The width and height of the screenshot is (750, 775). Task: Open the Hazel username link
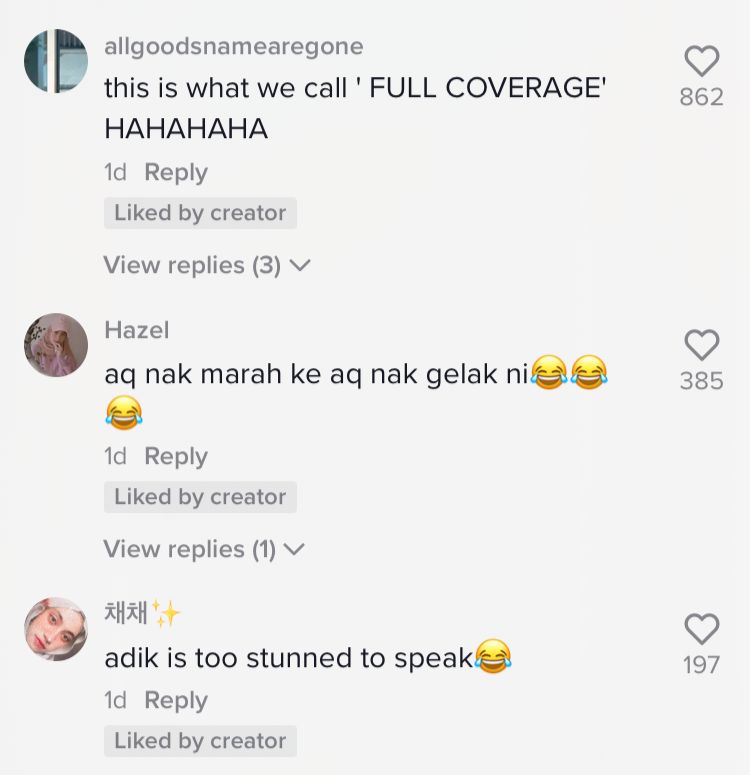[x=136, y=330]
